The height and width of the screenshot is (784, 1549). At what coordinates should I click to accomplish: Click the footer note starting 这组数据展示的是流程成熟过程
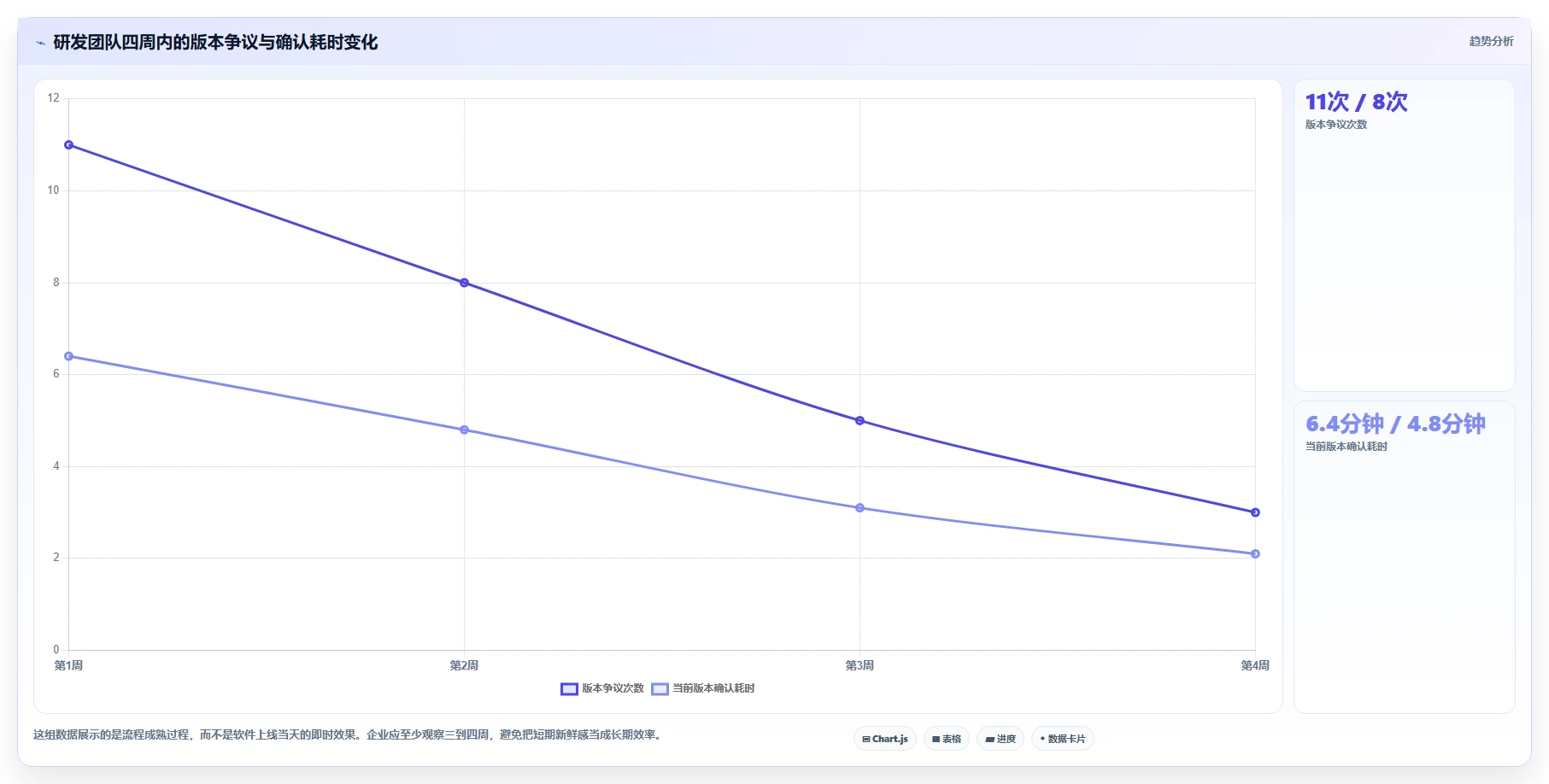tap(349, 734)
